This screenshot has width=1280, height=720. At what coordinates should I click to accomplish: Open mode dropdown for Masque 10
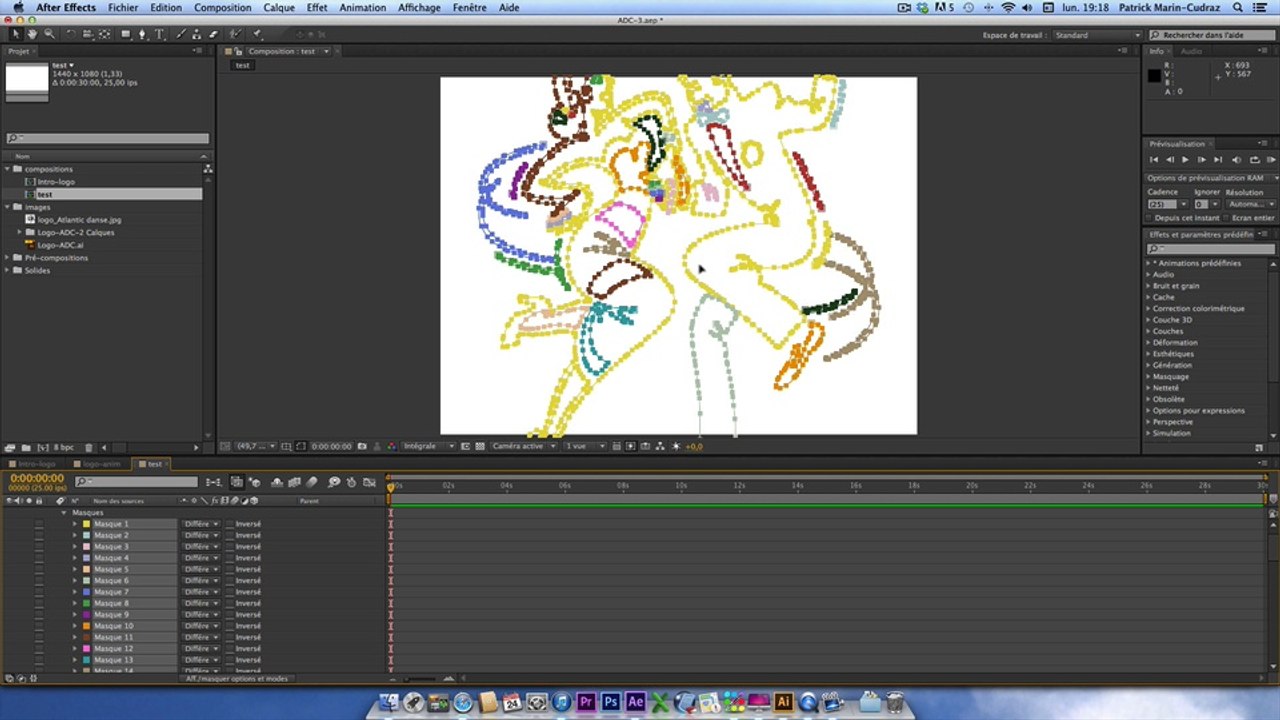tap(200, 626)
